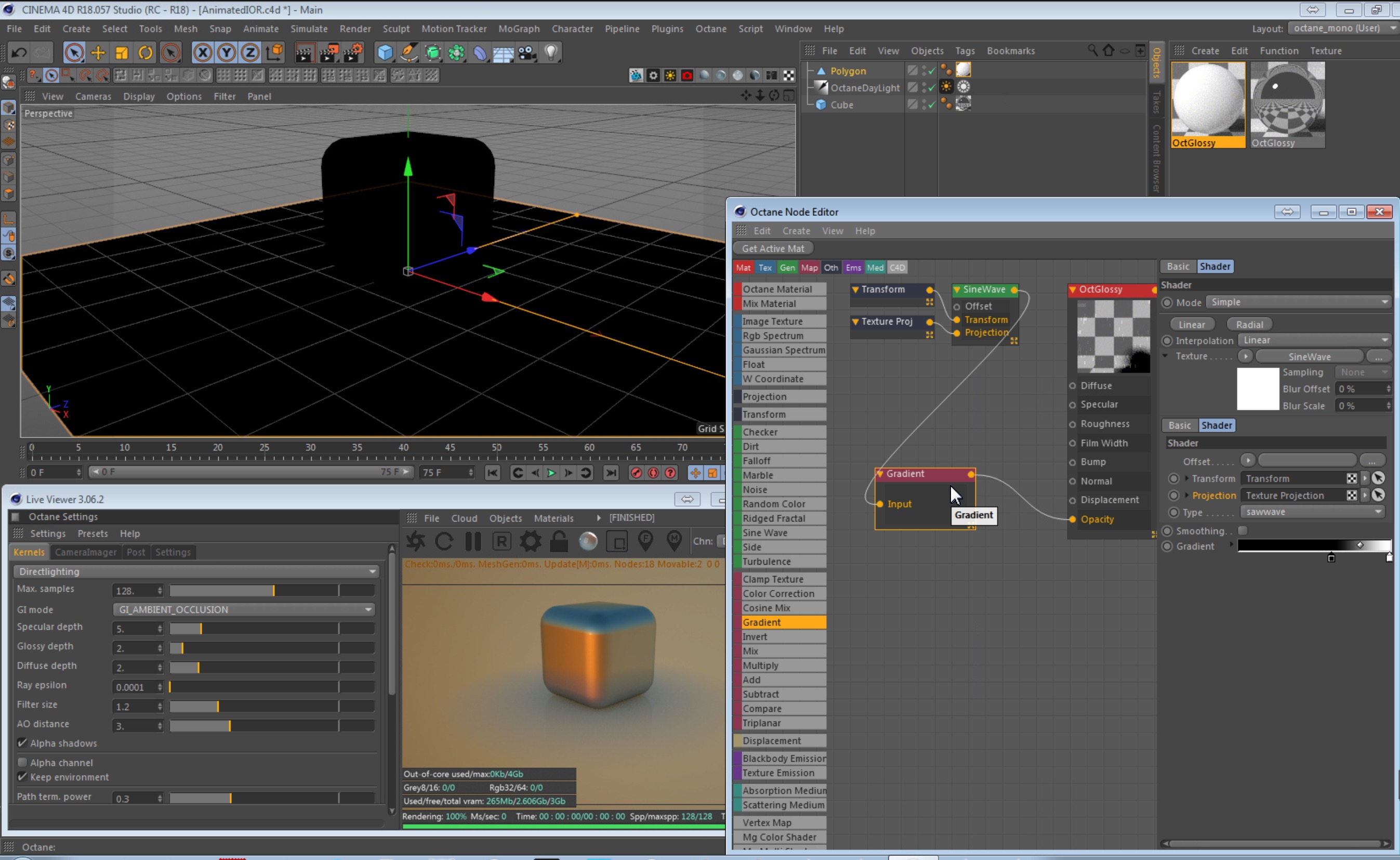Viewport: 1400px width, 860px height.
Task: Disable the Alpha shadows checkbox
Action: [22, 743]
